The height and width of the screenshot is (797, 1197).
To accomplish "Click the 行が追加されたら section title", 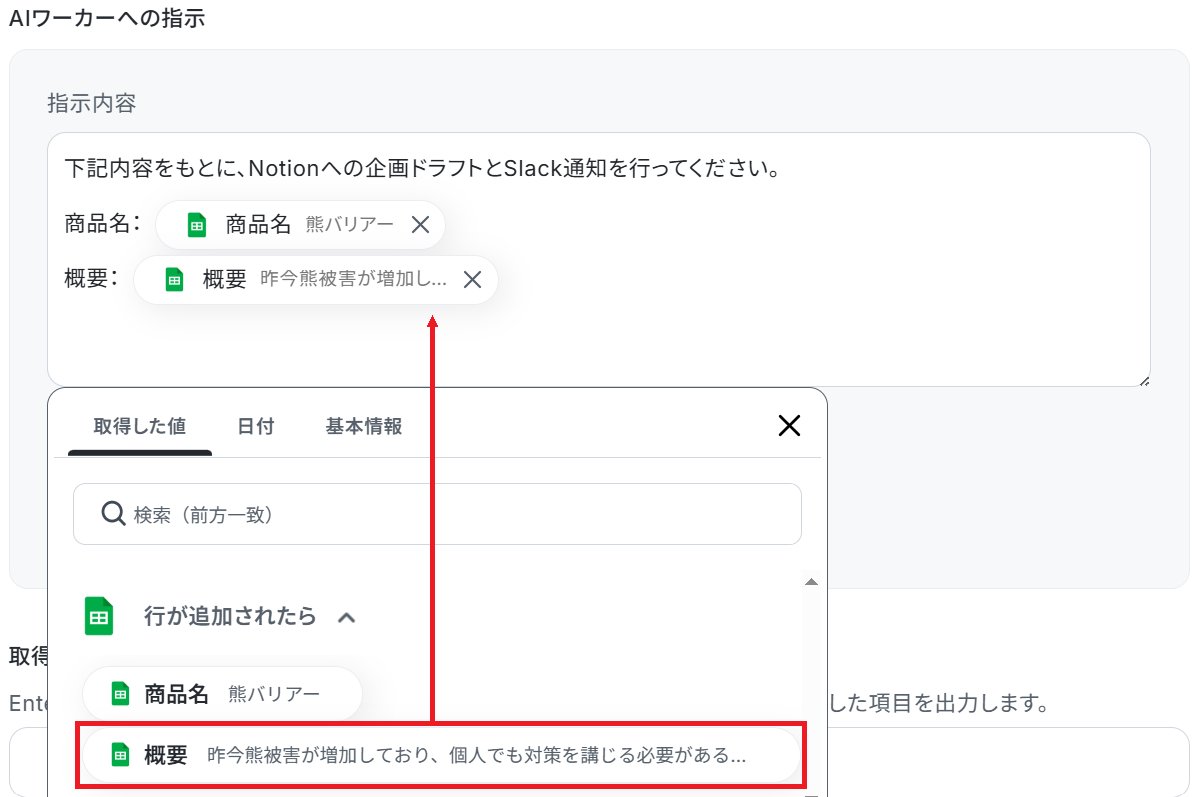I will 230,615.
